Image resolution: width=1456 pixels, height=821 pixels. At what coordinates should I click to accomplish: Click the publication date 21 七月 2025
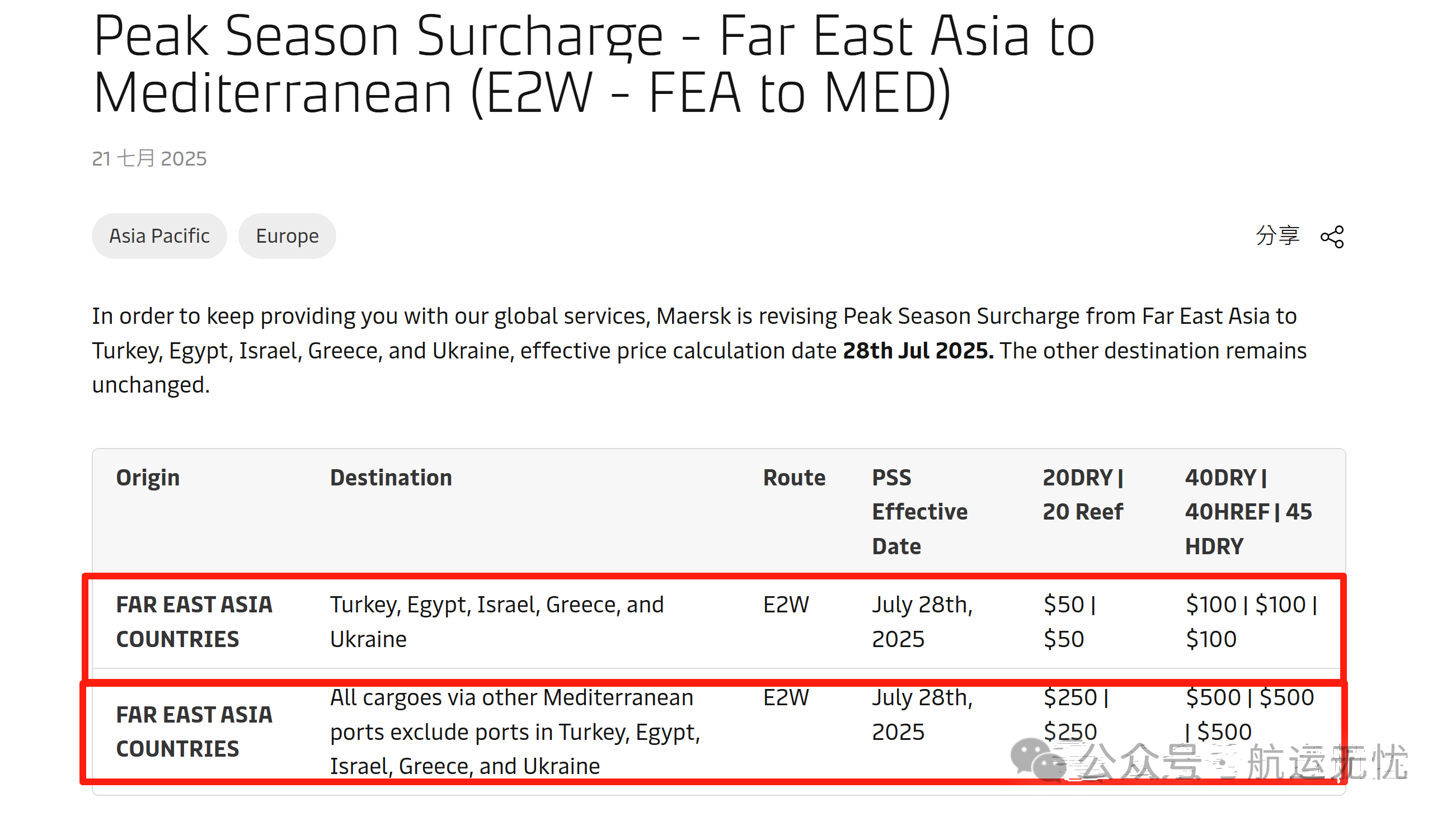point(149,158)
